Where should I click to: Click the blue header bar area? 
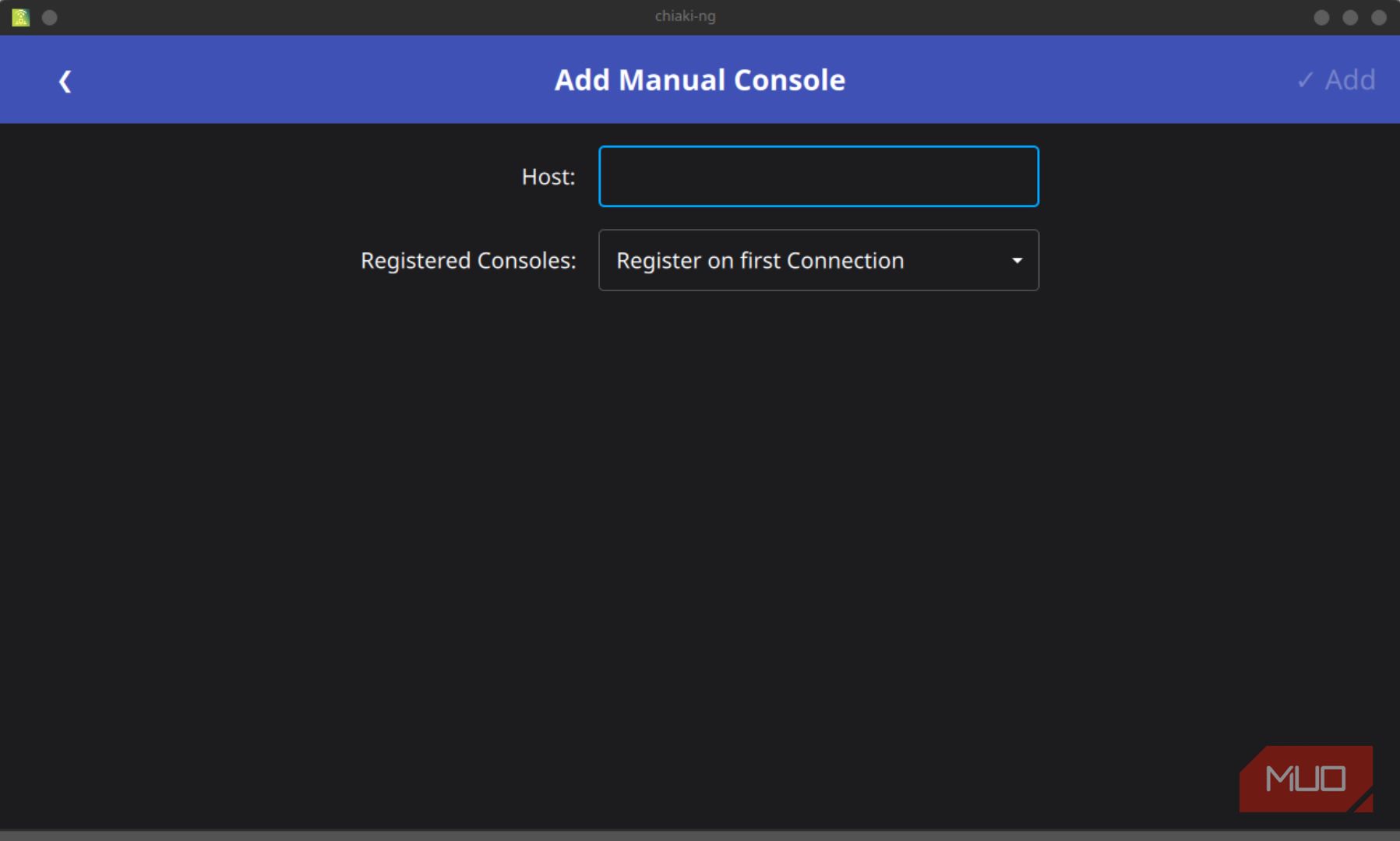[312, 79]
